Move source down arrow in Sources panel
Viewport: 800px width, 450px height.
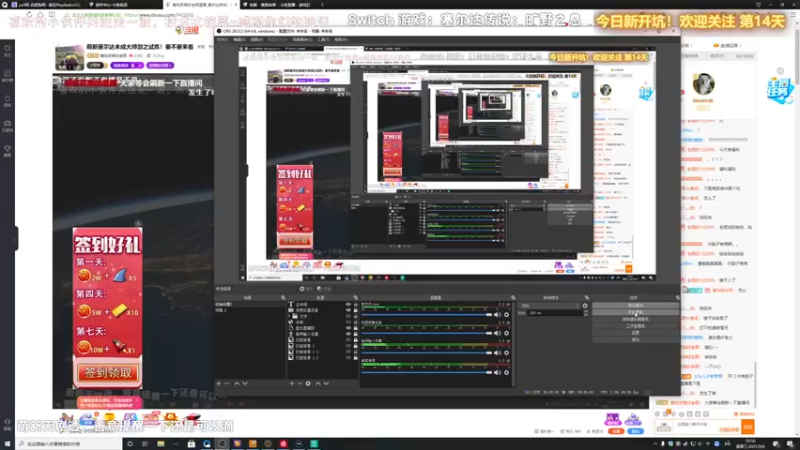click(x=326, y=383)
